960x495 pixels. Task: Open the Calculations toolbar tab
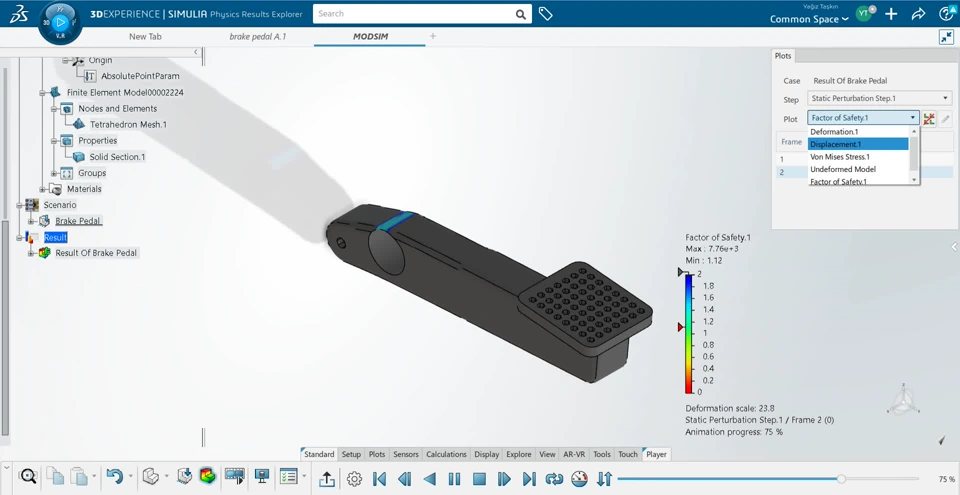click(x=446, y=454)
